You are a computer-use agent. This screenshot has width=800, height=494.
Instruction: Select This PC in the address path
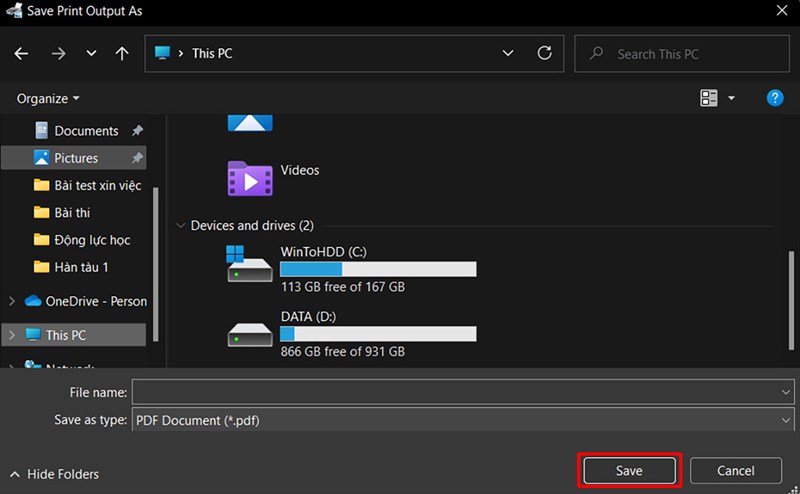[212, 54]
